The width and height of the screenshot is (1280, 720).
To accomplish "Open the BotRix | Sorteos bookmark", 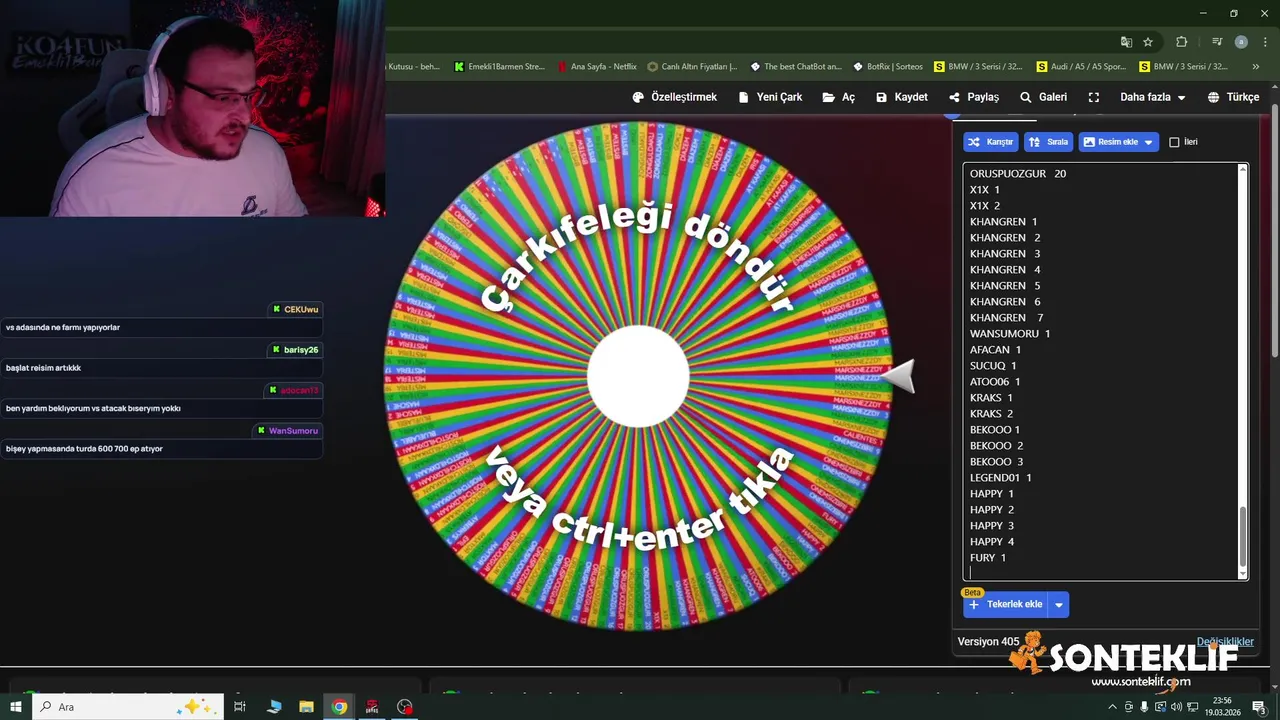I will pyautogui.click(x=888, y=67).
